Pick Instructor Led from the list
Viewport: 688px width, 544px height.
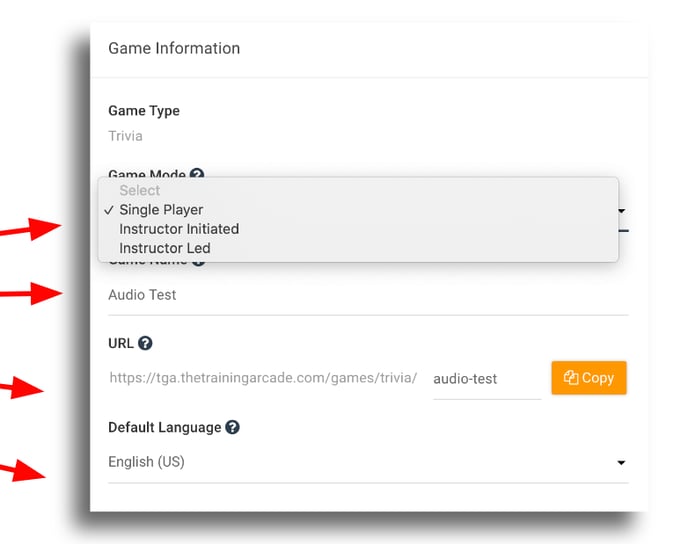click(x=165, y=248)
